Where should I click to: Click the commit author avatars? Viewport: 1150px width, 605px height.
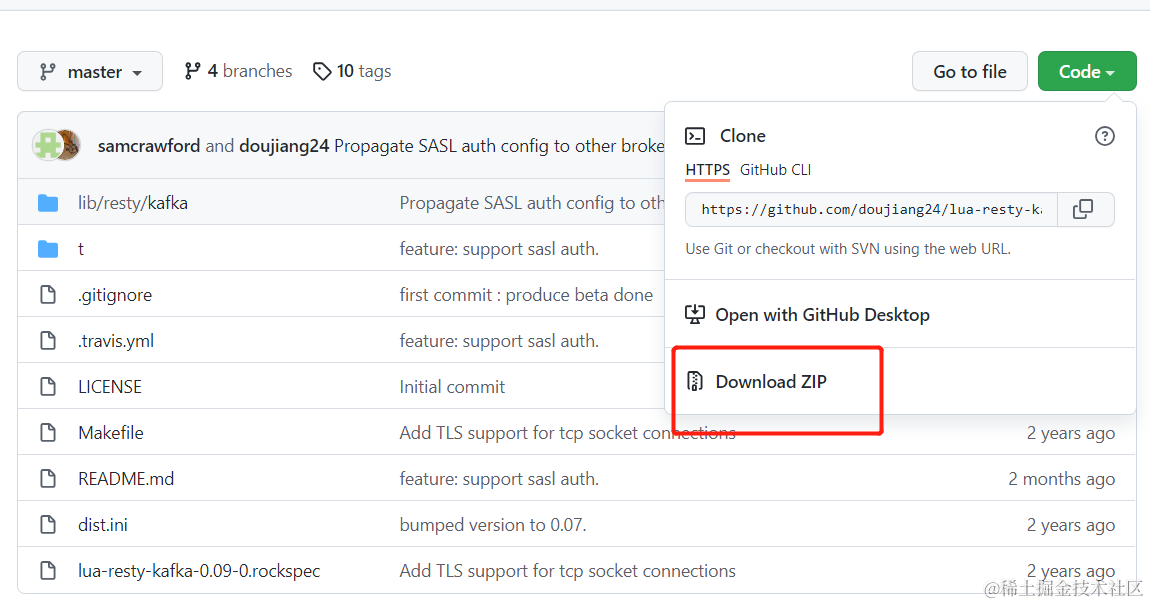[56, 145]
